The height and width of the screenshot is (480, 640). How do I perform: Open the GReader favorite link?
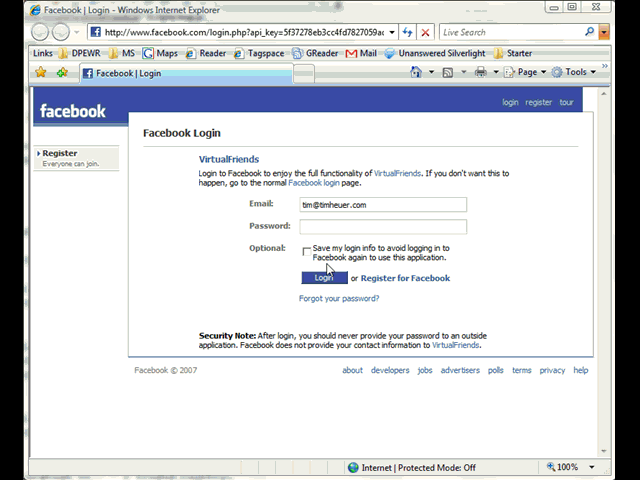315,53
